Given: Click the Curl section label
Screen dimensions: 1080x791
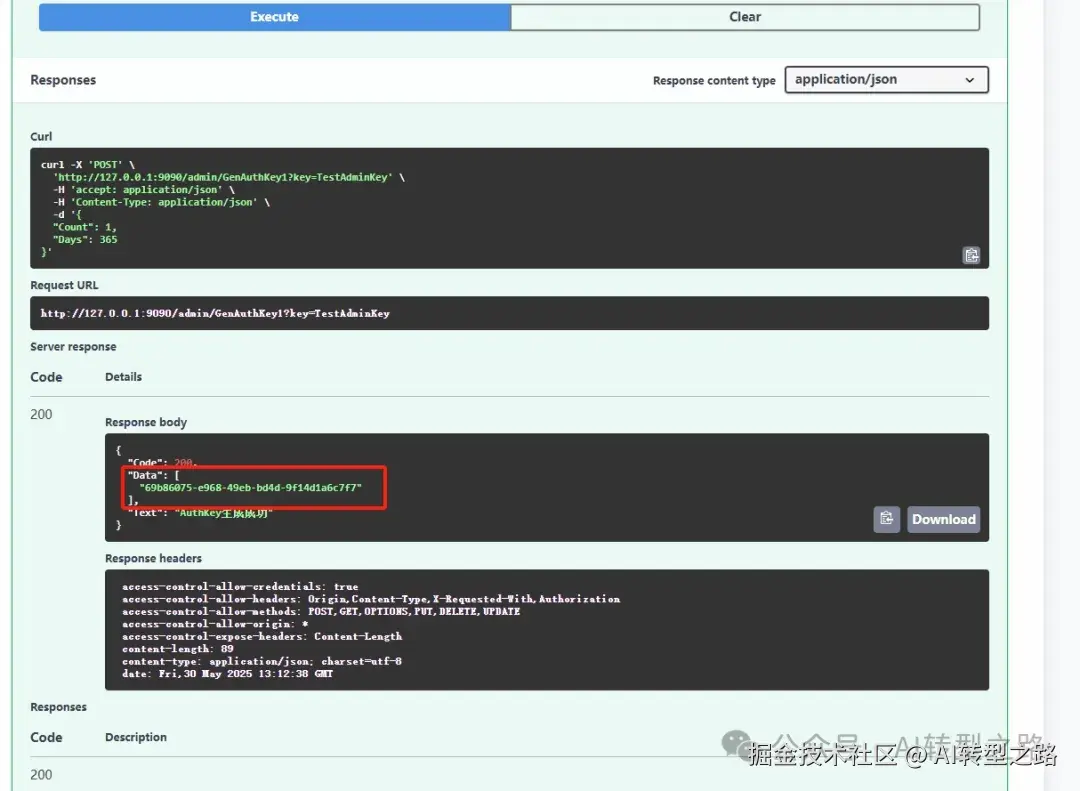Looking at the screenshot, I should point(41,136).
